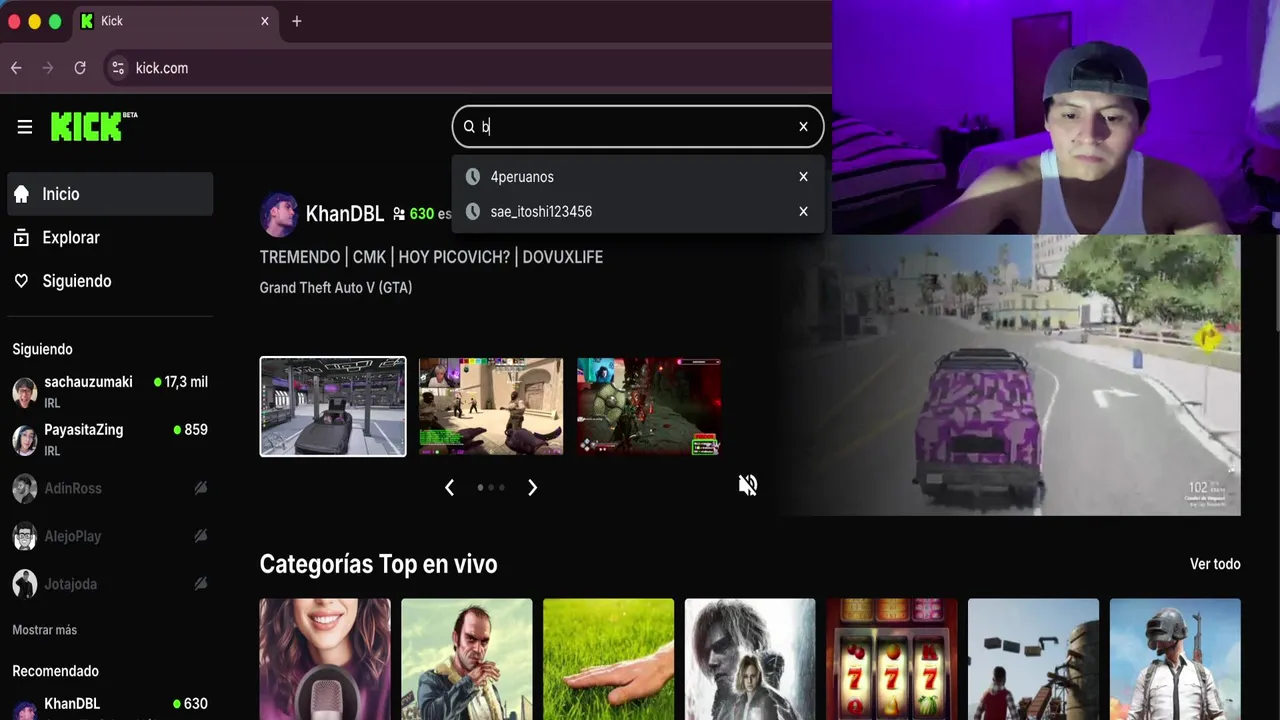
Task: Click the clock icon beside 4peruanos
Action: [473, 176]
